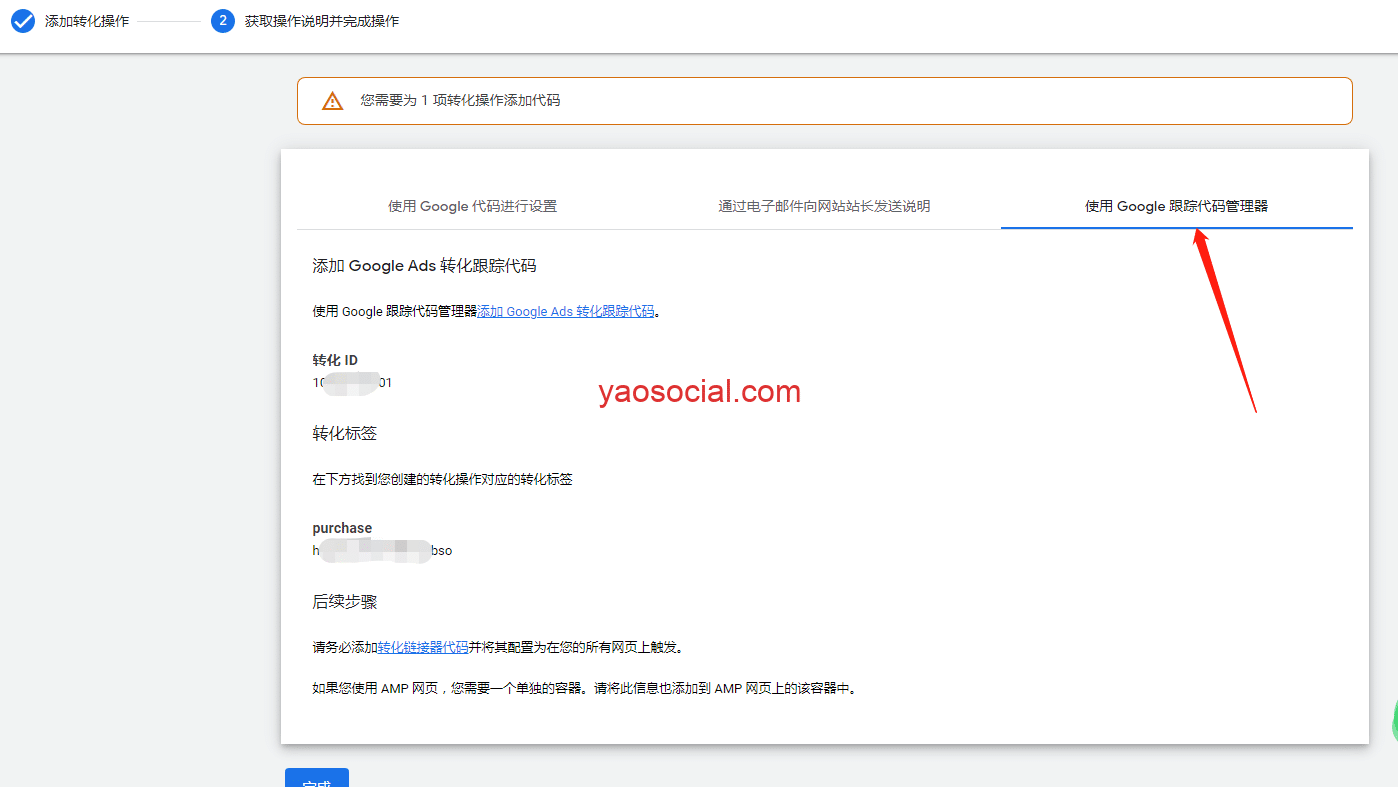Click the blurred 转化 ID number value
Image resolution: width=1398 pixels, height=787 pixels.
(352, 382)
